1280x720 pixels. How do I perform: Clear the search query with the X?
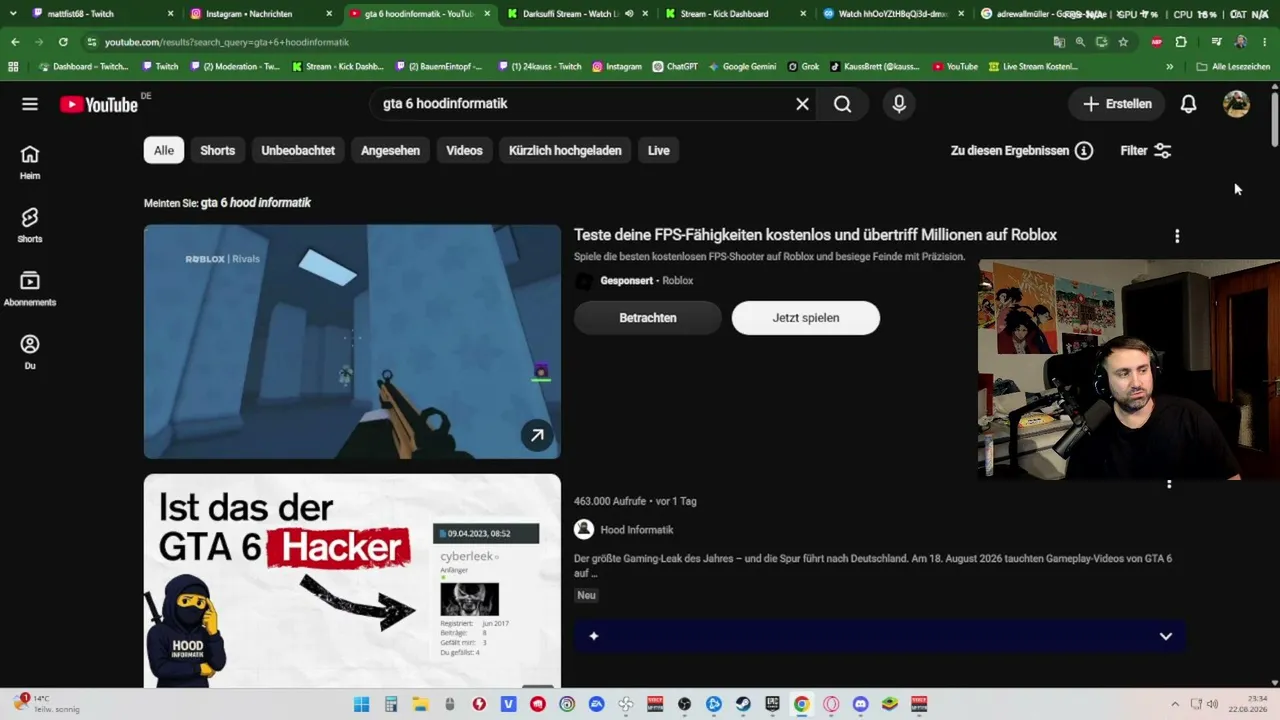(802, 104)
